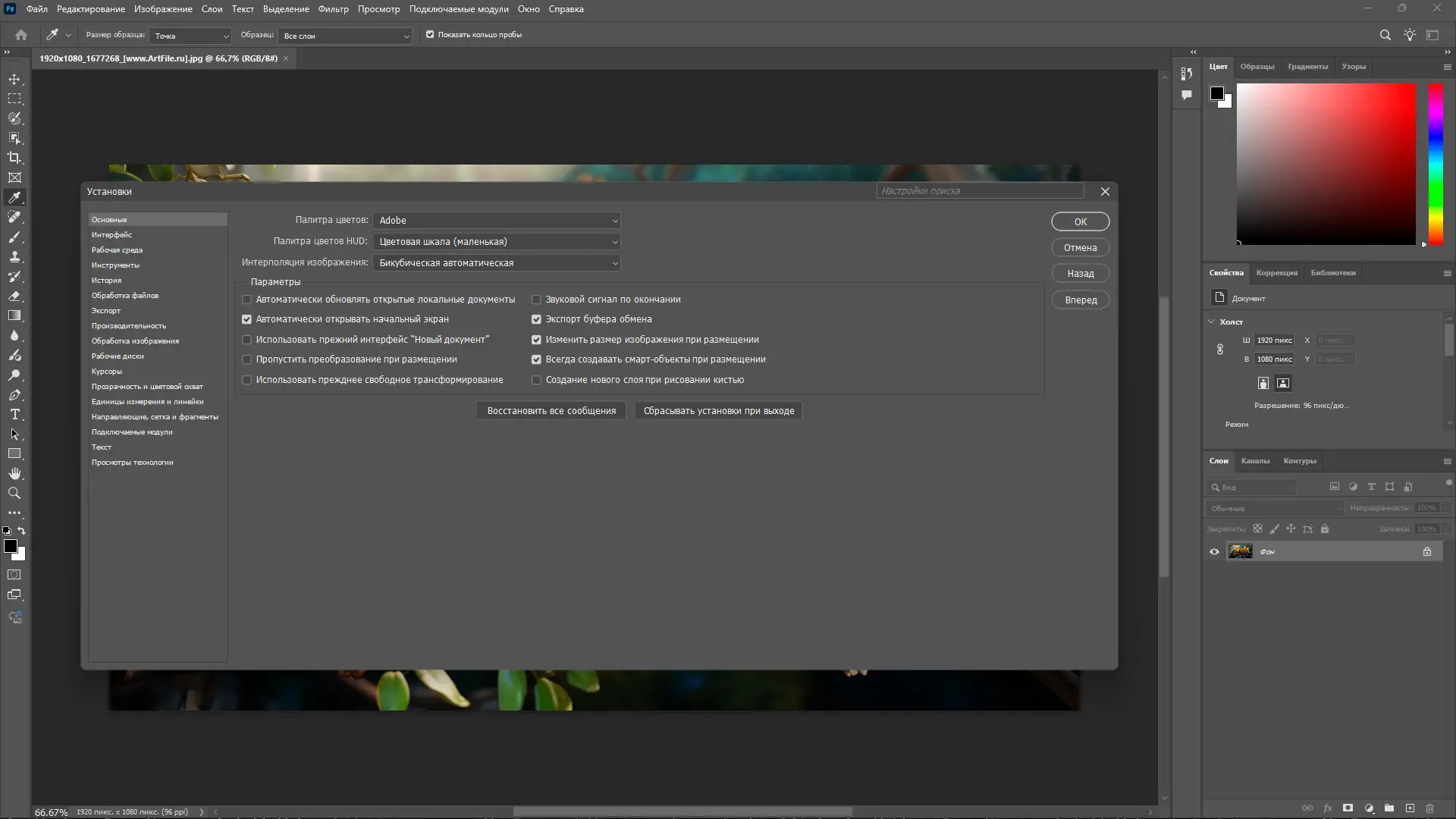The image size is (1456, 819).
Task: Click the delete layer trash icon
Action: [1429, 808]
